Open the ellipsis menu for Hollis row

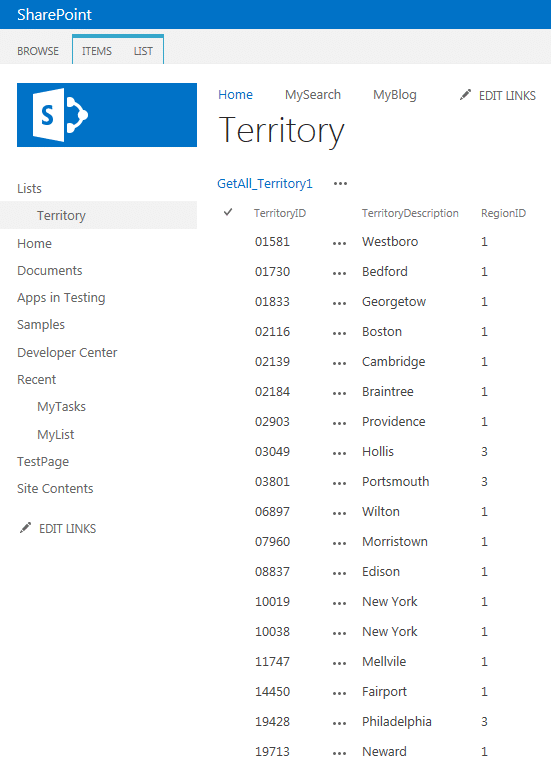pos(339,453)
